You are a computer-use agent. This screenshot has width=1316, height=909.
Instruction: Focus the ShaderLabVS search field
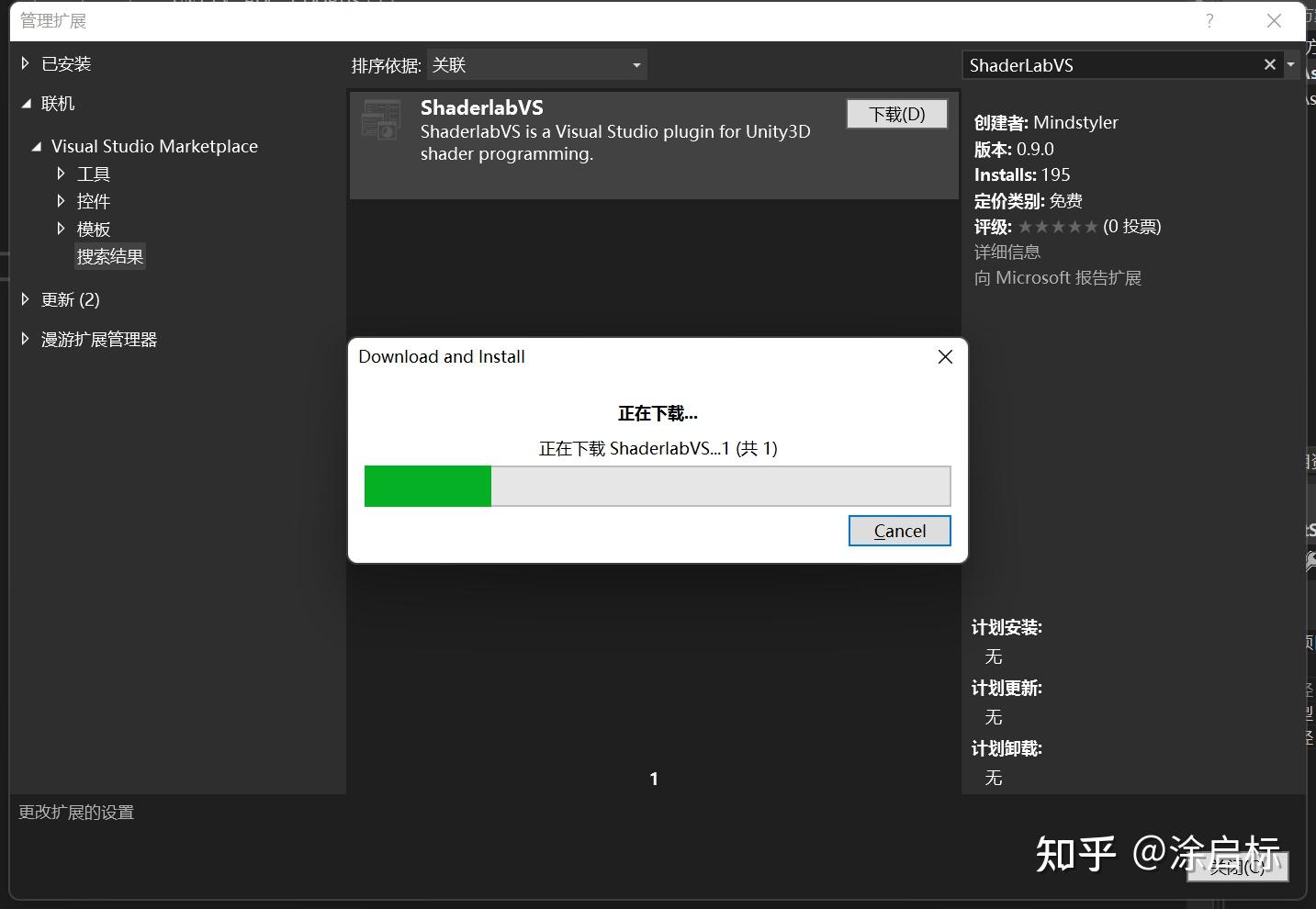click(x=1111, y=65)
